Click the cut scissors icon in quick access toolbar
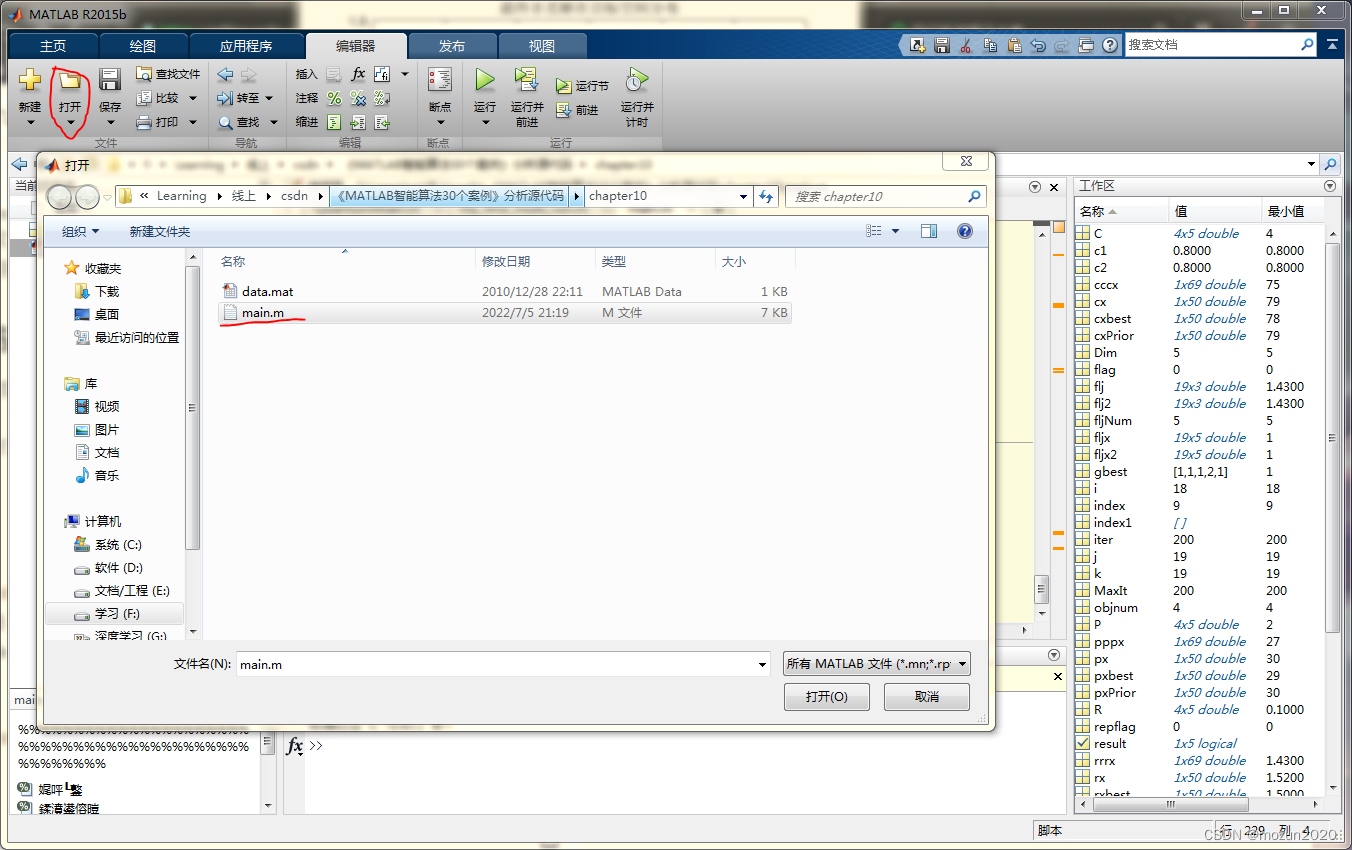The width and height of the screenshot is (1352, 850). (966, 45)
